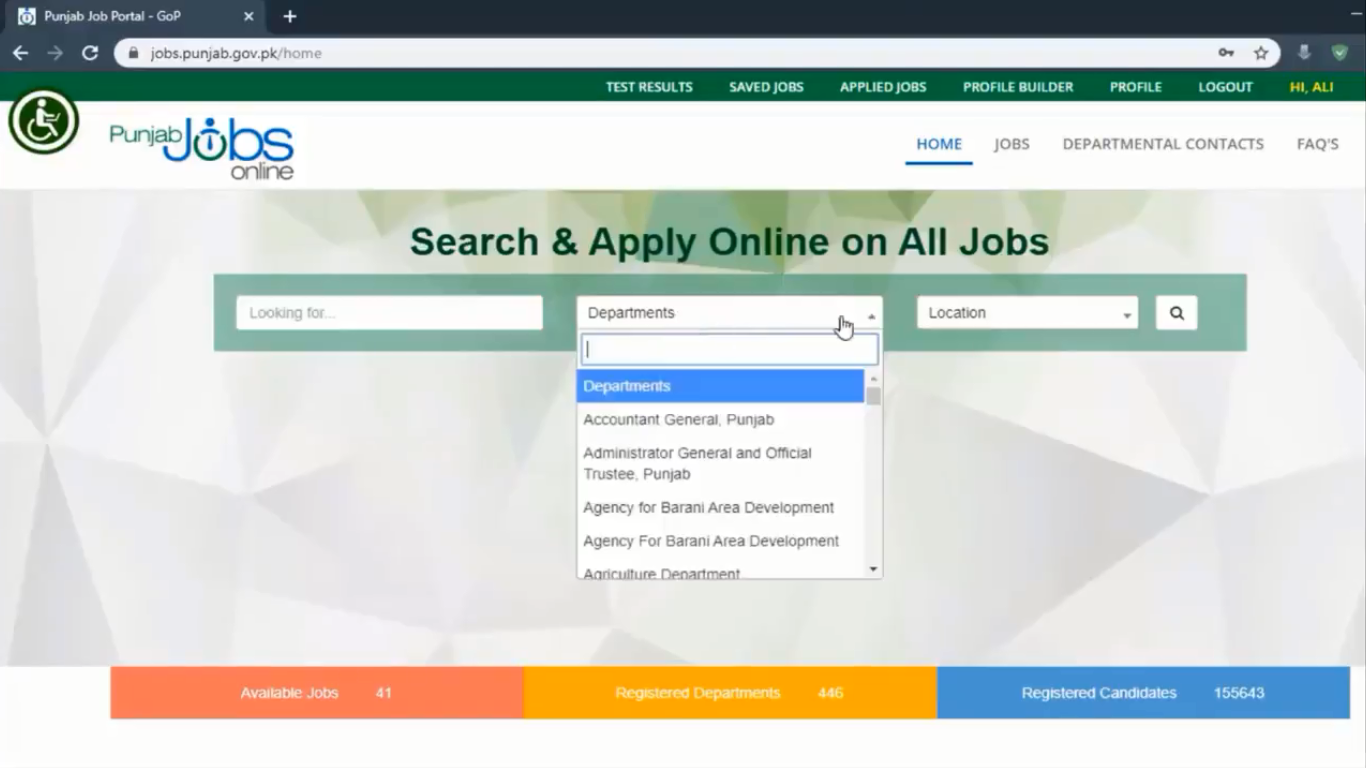Screen dimensions: 1366x768
Task: Click dropdown list scroll up arrow
Action: pyautogui.click(x=874, y=379)
